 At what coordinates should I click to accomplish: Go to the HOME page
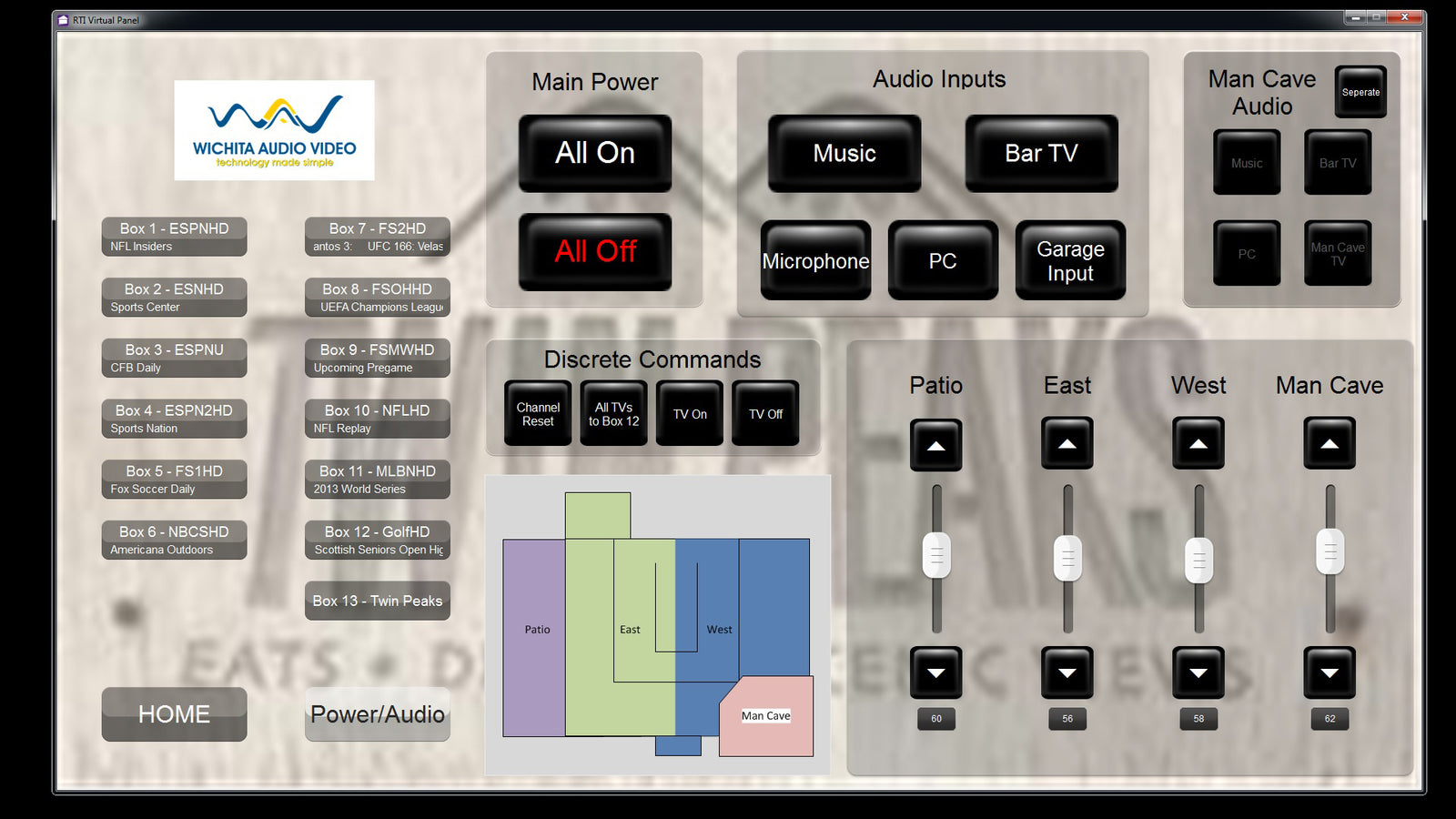tap(174, 714)
